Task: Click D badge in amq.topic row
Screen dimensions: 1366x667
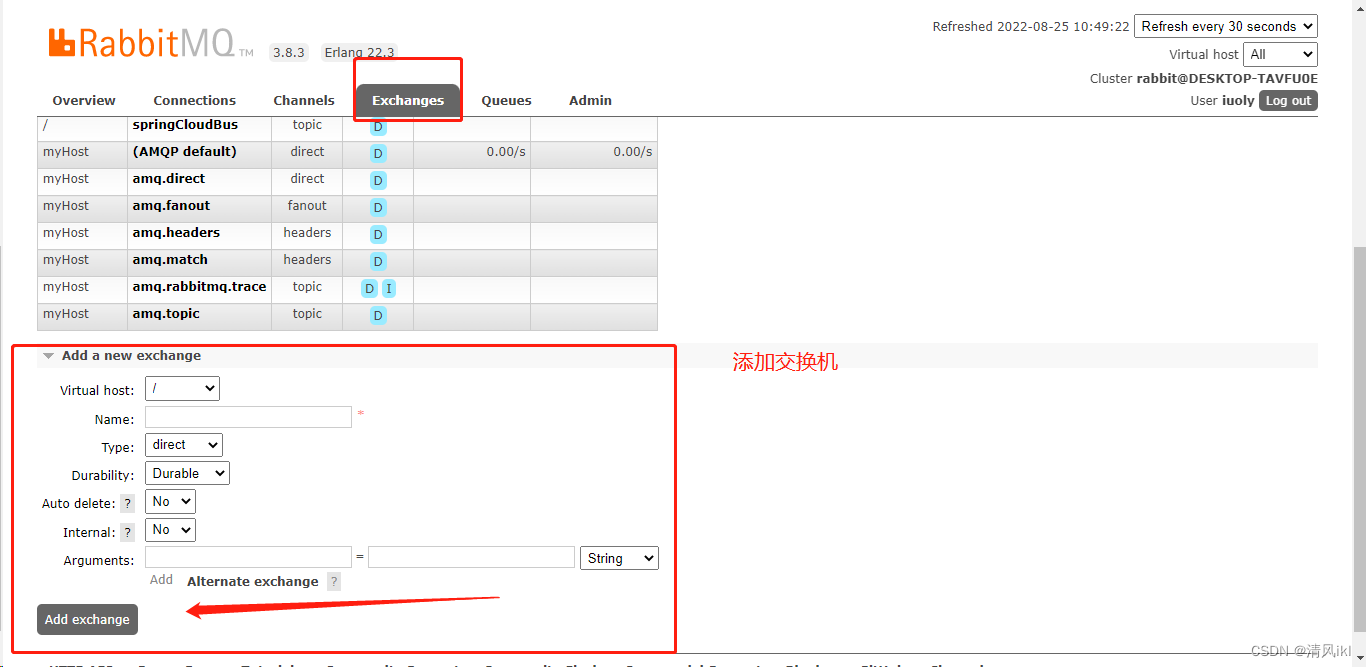Action: (378, 316)
